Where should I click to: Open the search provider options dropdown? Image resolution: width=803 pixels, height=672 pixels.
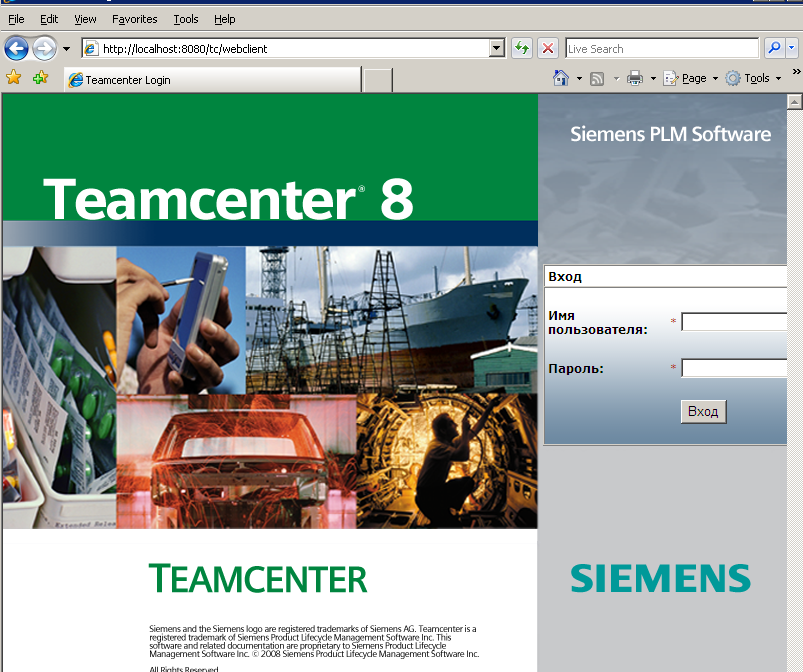point(792,49)
